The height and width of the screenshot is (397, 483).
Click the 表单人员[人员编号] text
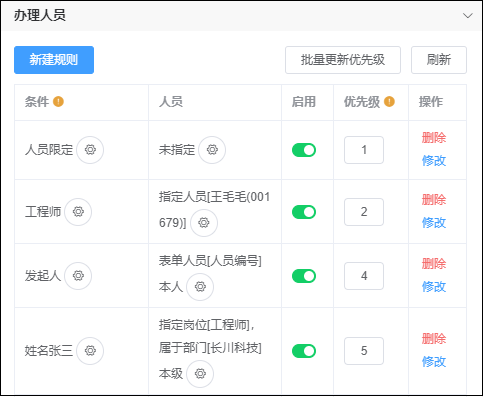click(210, 261)
